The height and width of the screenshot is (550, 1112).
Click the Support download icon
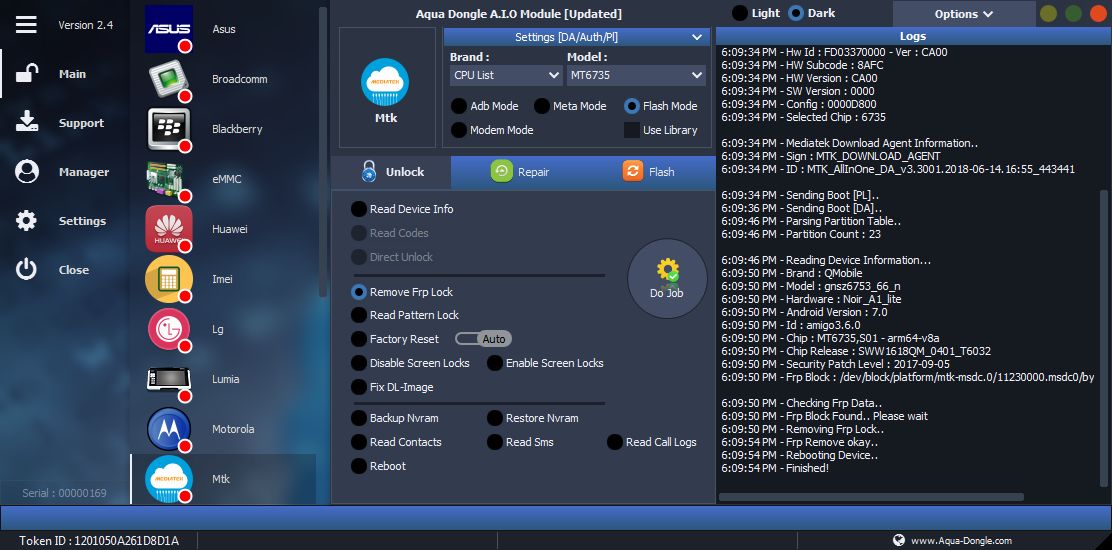point(27,123)
